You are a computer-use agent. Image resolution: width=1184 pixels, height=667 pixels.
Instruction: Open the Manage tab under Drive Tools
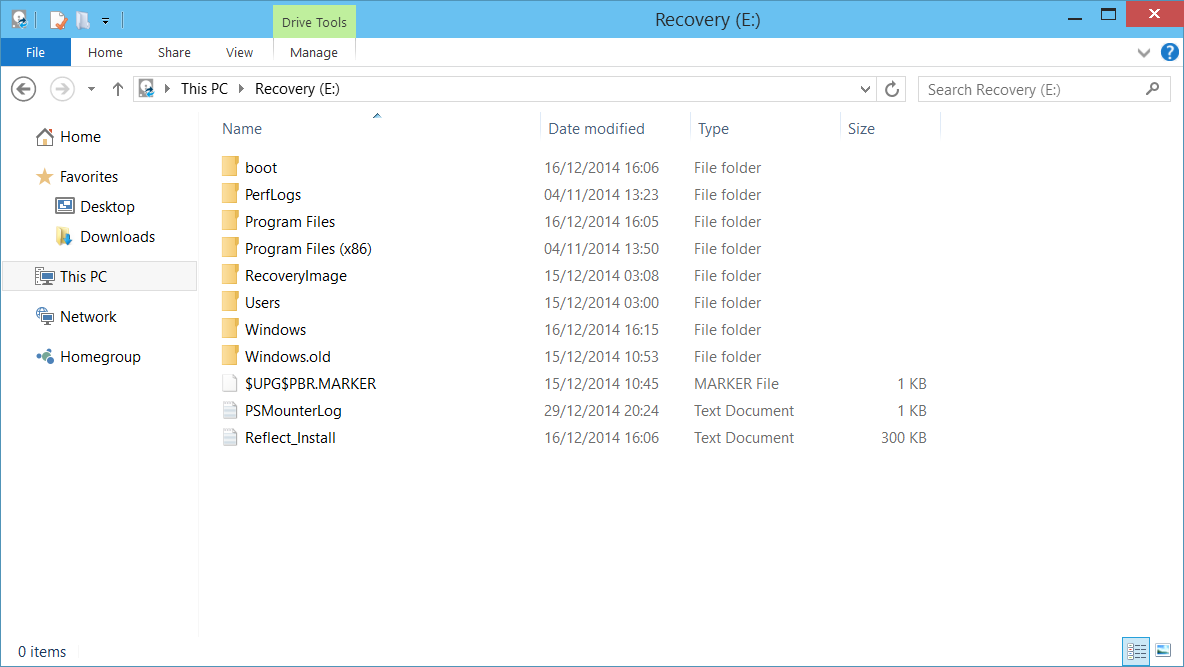pos(313,52)
